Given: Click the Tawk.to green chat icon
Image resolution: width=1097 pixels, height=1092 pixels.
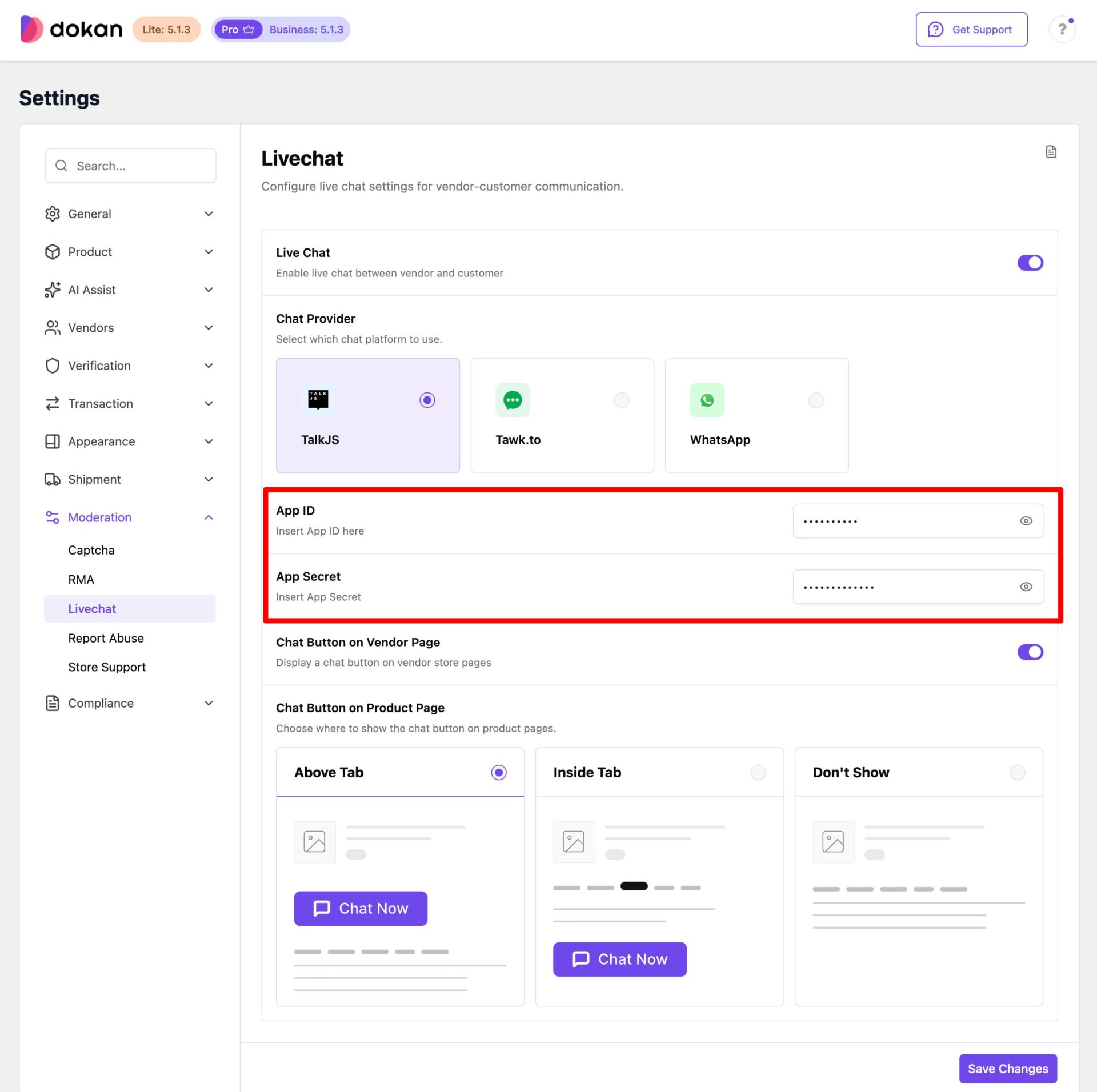Looking at the screenshot, I should click(x=513, y=400).
